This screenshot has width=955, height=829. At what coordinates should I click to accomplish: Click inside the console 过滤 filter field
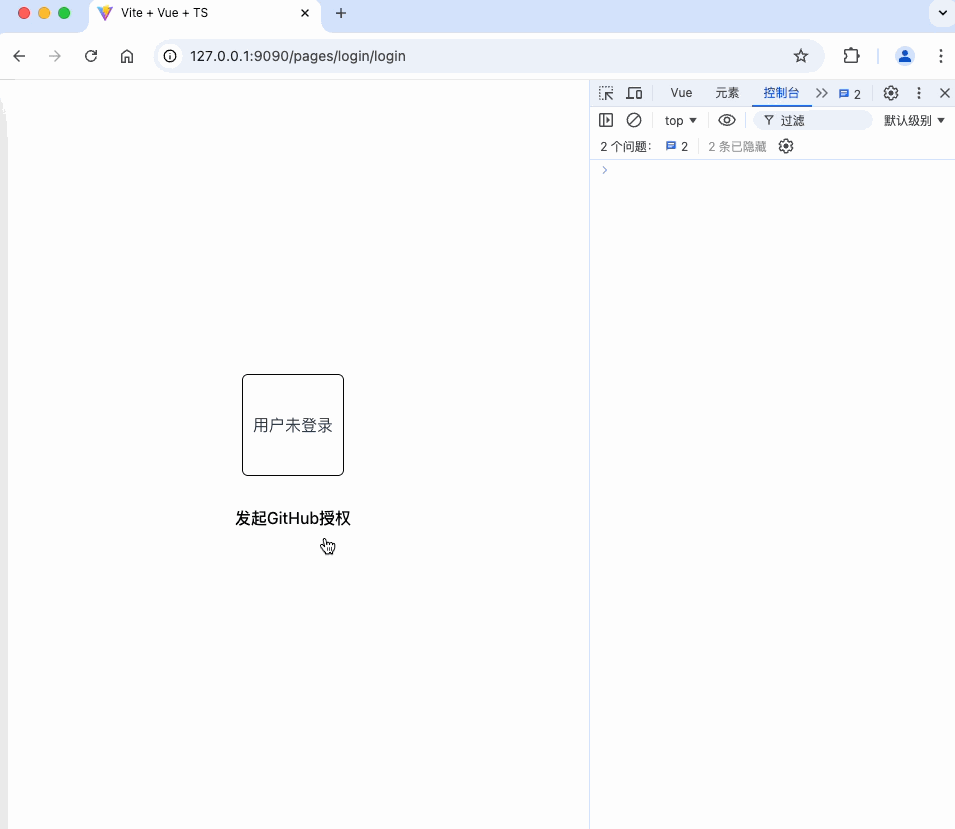pyautogui.click(x=812, y=120)
